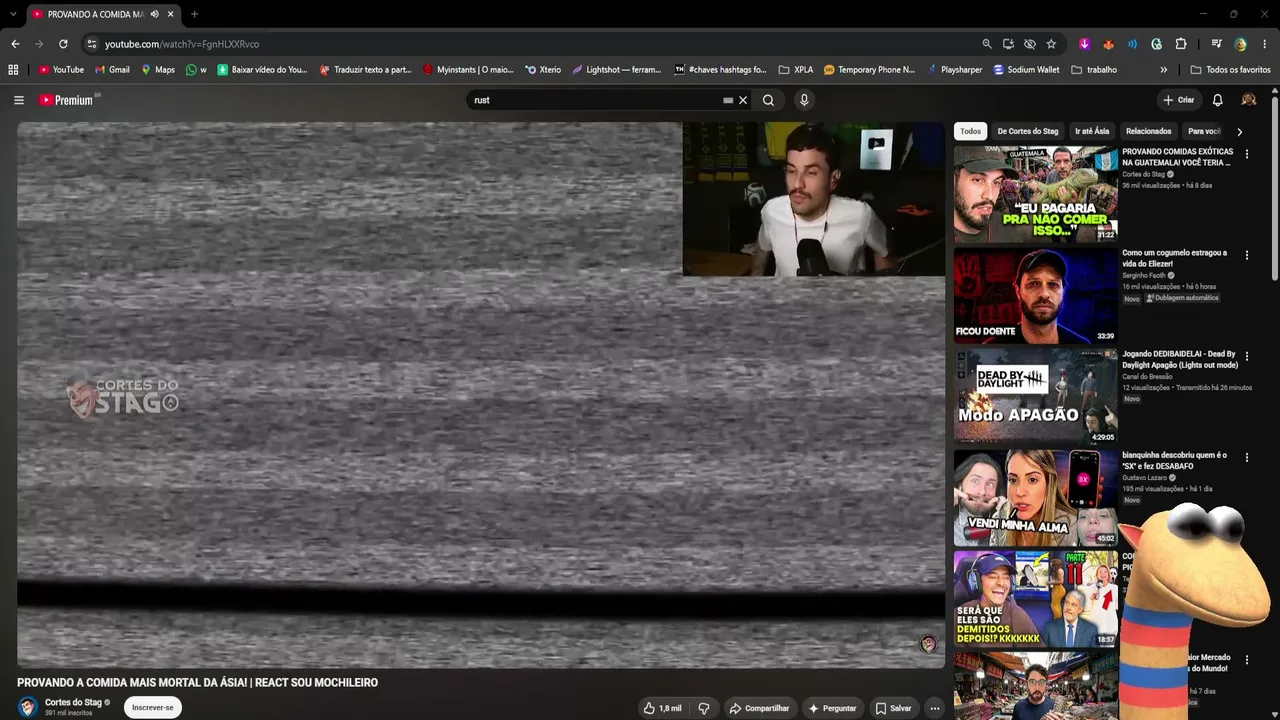The width and height of the screenshot is (1280, 720).
Task: Open the on-screen keyboard in search box
Action: click(x=728, y=100)
